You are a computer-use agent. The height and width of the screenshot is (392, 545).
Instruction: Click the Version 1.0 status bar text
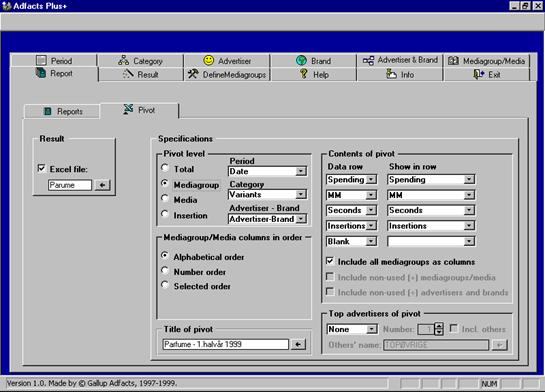(x=92, y=383)
